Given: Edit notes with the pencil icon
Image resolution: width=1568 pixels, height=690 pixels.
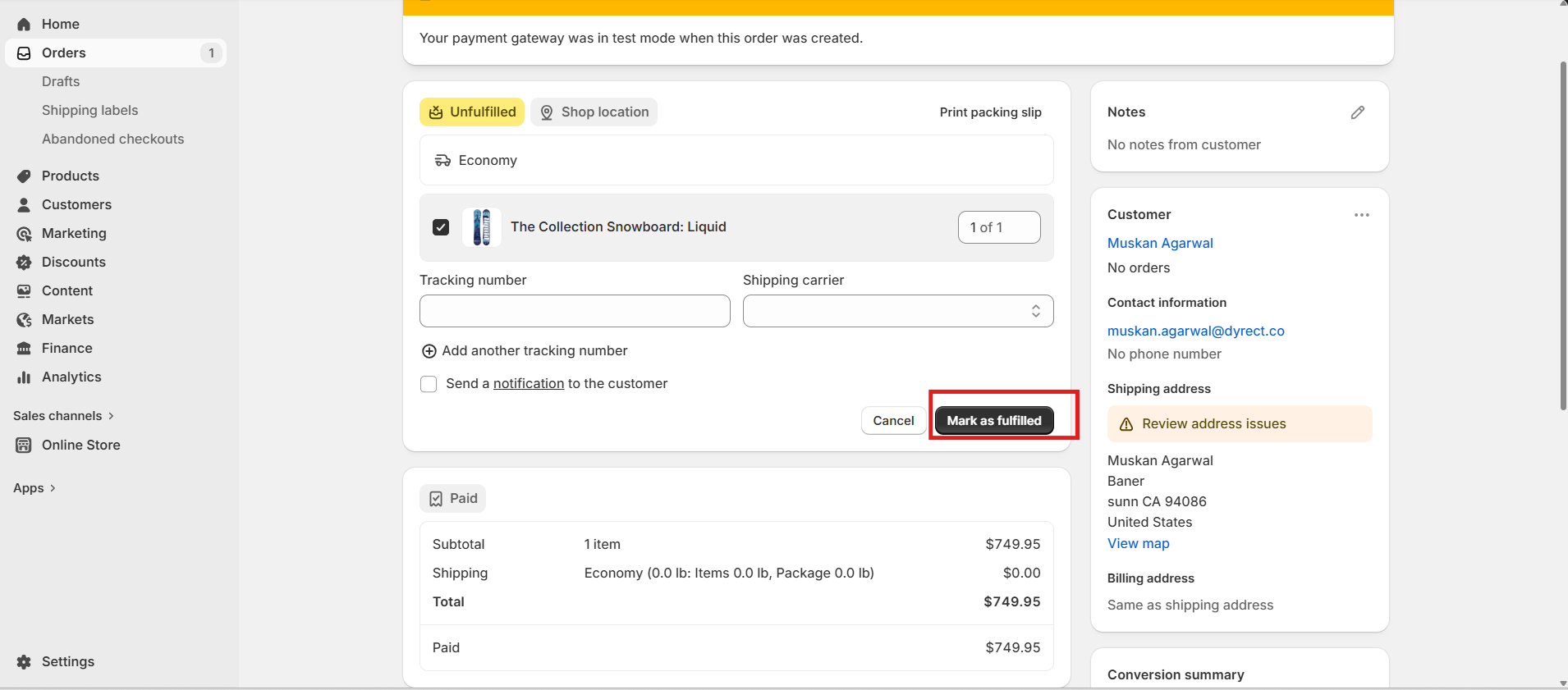Looking at the screenshot, I should click(1357, 112).
